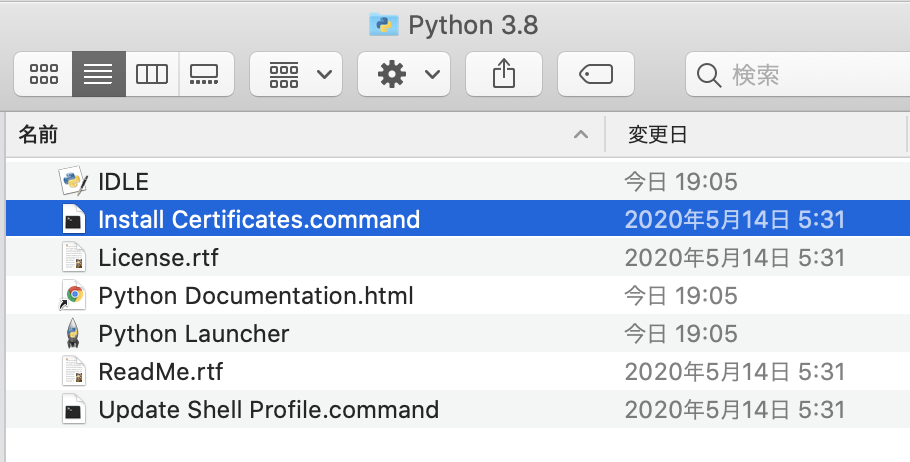The height and width of the screenshot is (462, 910).
Task: Click the IDLE app icon
Action: pyautogui.click(x=74, y=181)
